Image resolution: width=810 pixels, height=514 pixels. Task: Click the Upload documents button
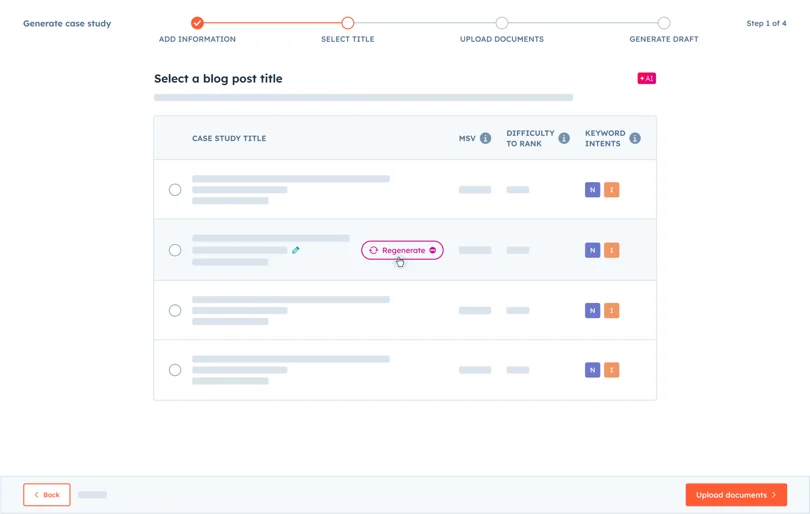736,495
